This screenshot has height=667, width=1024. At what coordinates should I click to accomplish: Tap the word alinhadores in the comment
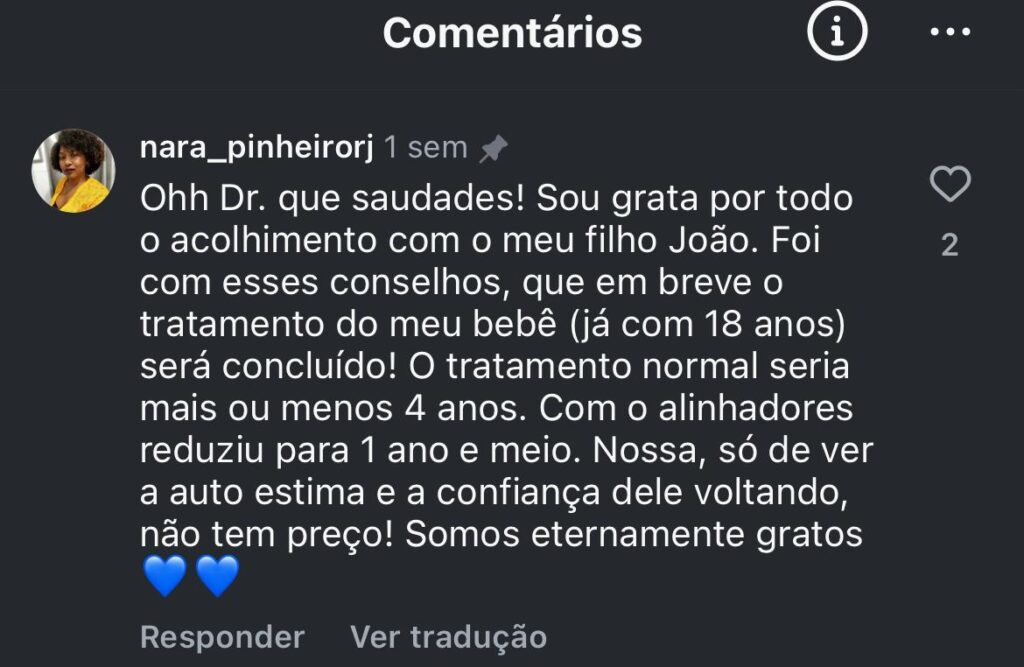click(x=756, y=408)
